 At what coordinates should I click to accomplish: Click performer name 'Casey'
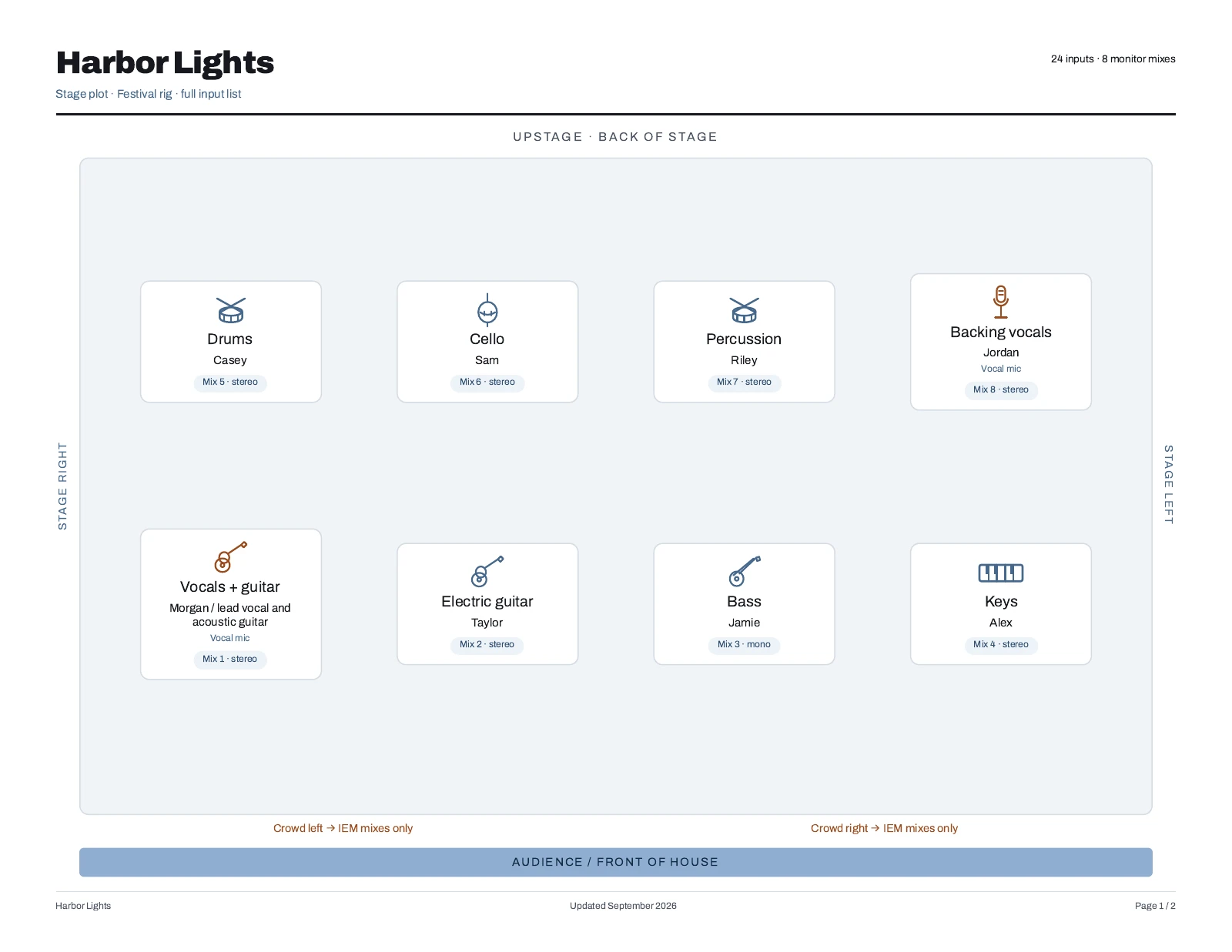point(230,360)
